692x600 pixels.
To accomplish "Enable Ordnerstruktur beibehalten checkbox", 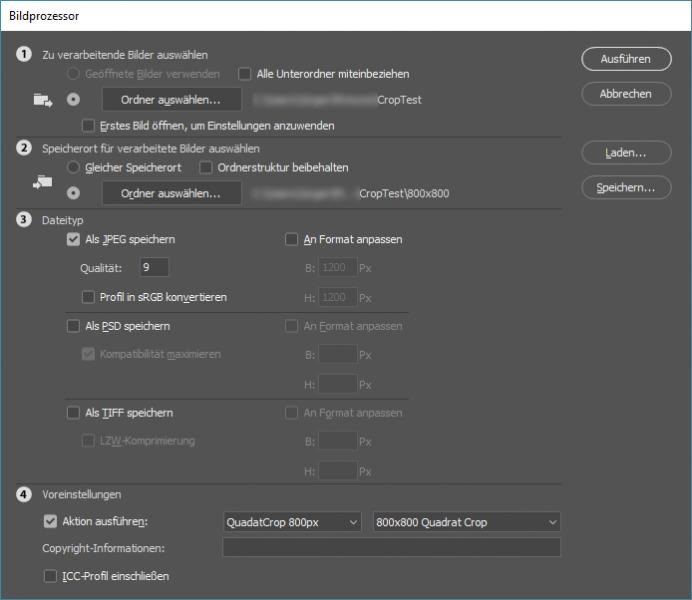I will point(206,167).
